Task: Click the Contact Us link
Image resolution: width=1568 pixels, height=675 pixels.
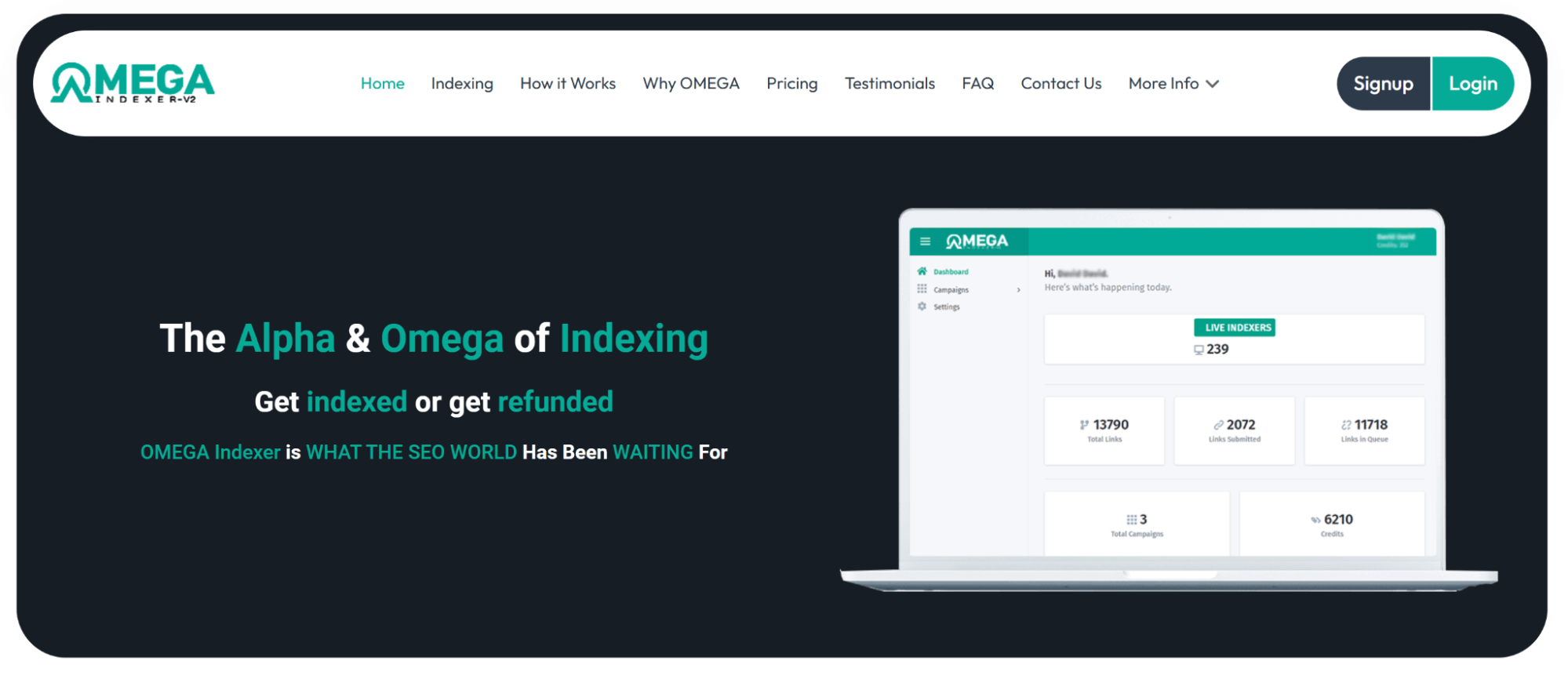Action: 1060,83
